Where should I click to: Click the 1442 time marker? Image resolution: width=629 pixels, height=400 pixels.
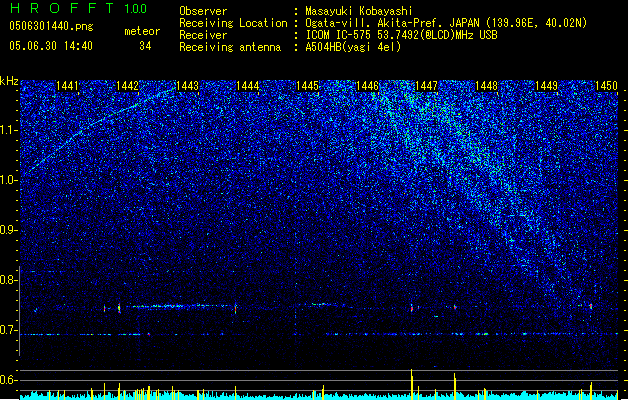point(127,86)
